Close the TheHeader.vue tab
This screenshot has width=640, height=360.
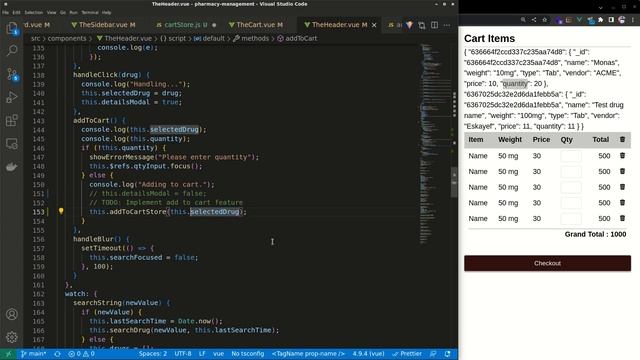coord(374,25)
